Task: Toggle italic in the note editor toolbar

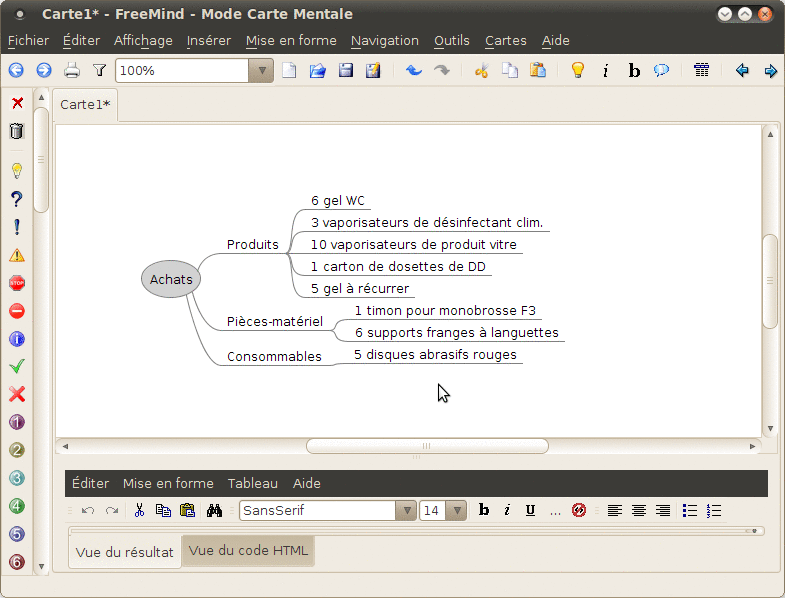Action: coord(507,510)
